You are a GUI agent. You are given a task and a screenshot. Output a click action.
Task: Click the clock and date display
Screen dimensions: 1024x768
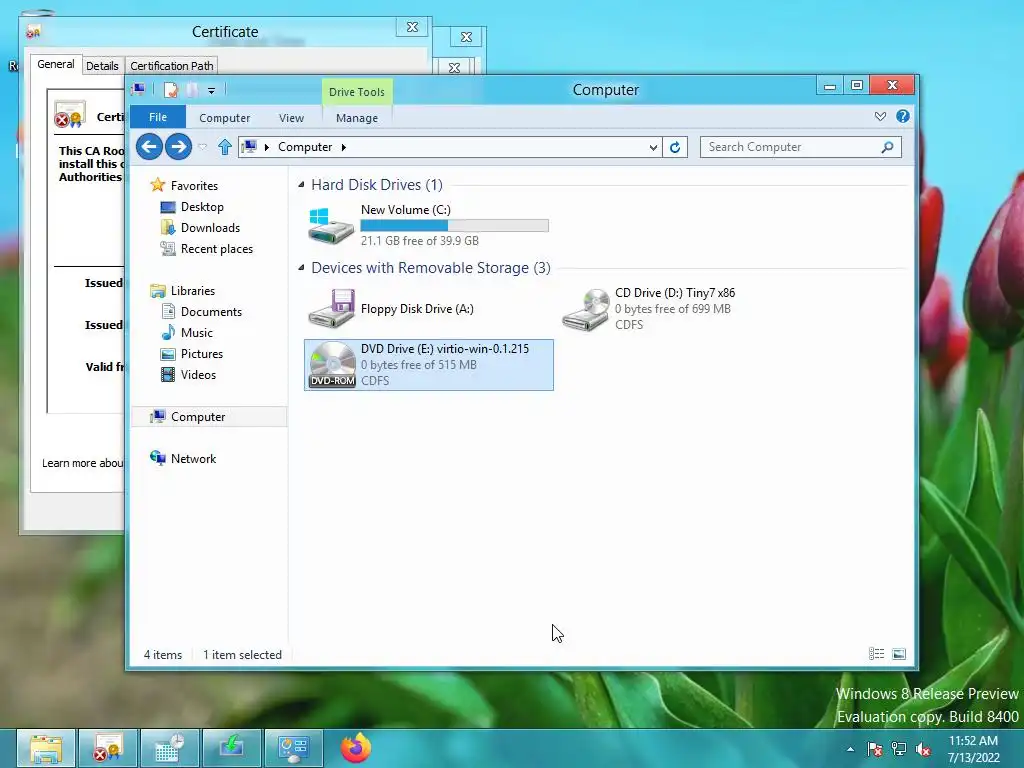click(973, 749)
